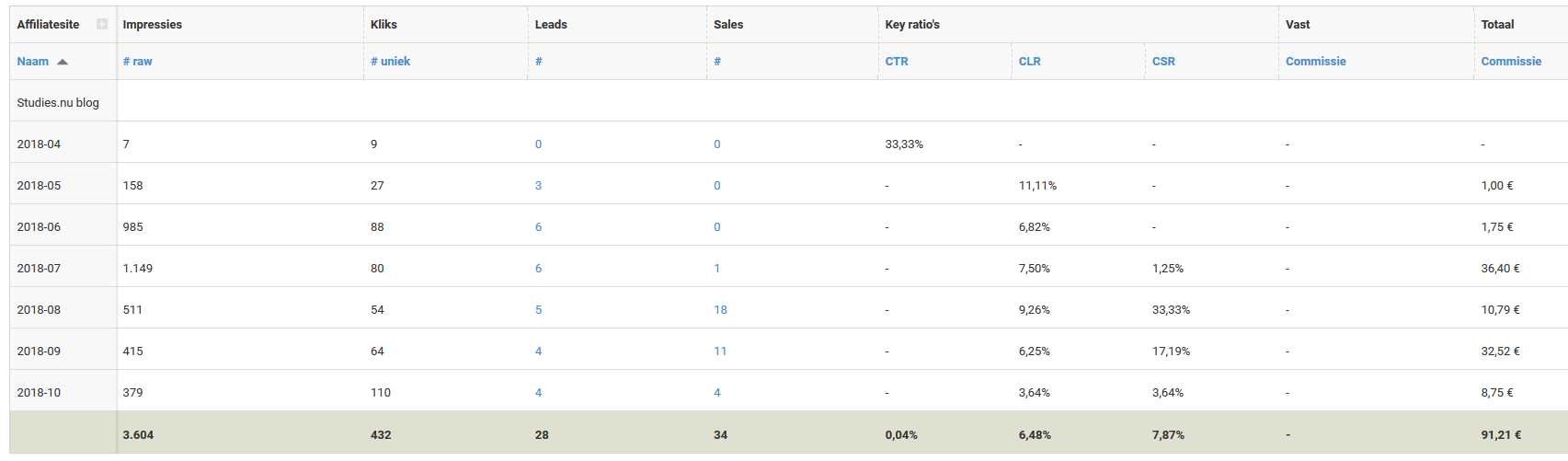
Task: Open the 6 leads for 2018-06
Action: (538, 226)
